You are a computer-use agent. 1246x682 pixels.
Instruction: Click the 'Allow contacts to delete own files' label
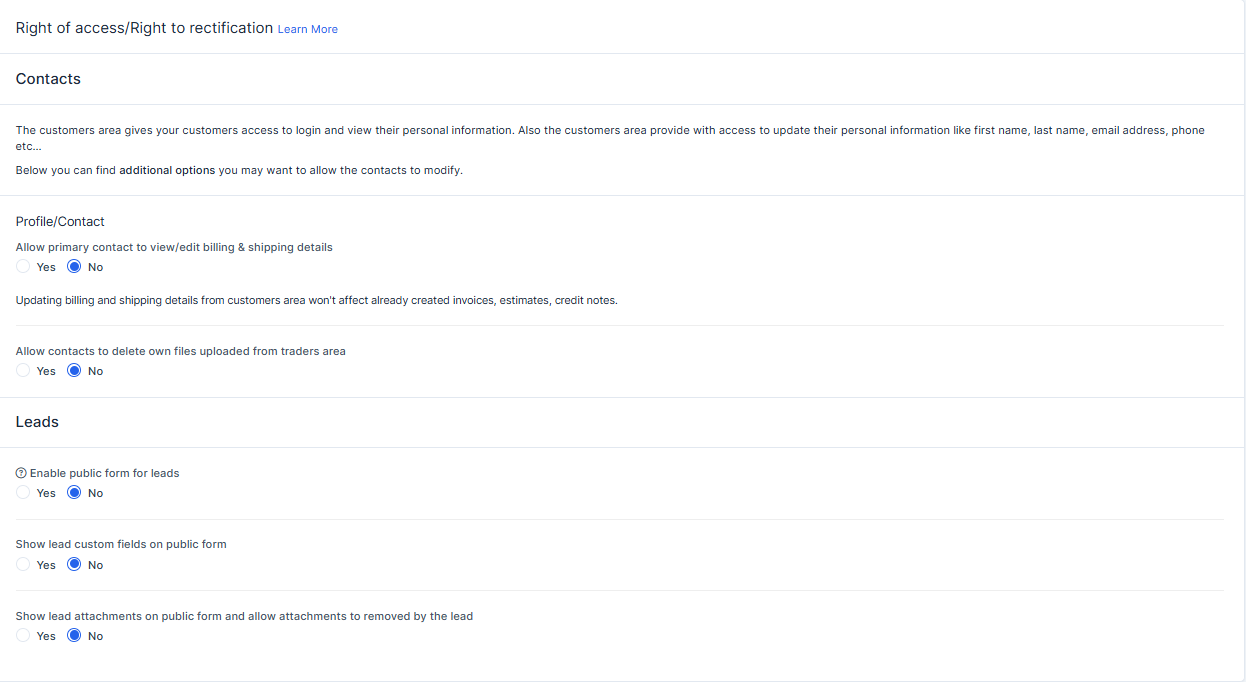click(x=180, y=351)
